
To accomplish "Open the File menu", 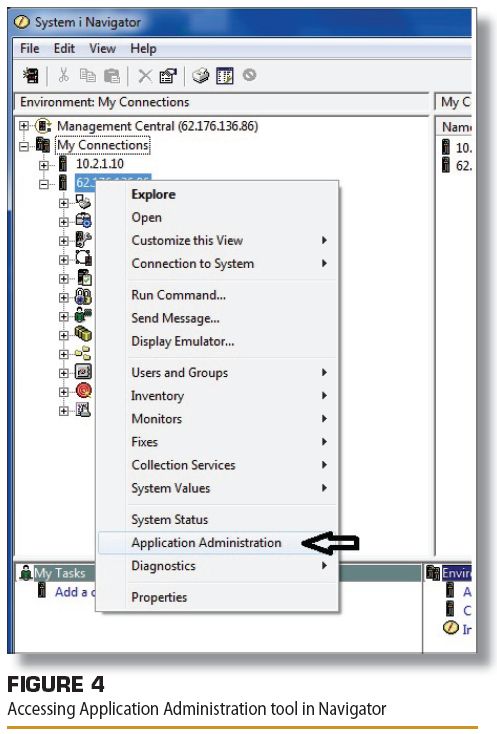I will (29, 48).
